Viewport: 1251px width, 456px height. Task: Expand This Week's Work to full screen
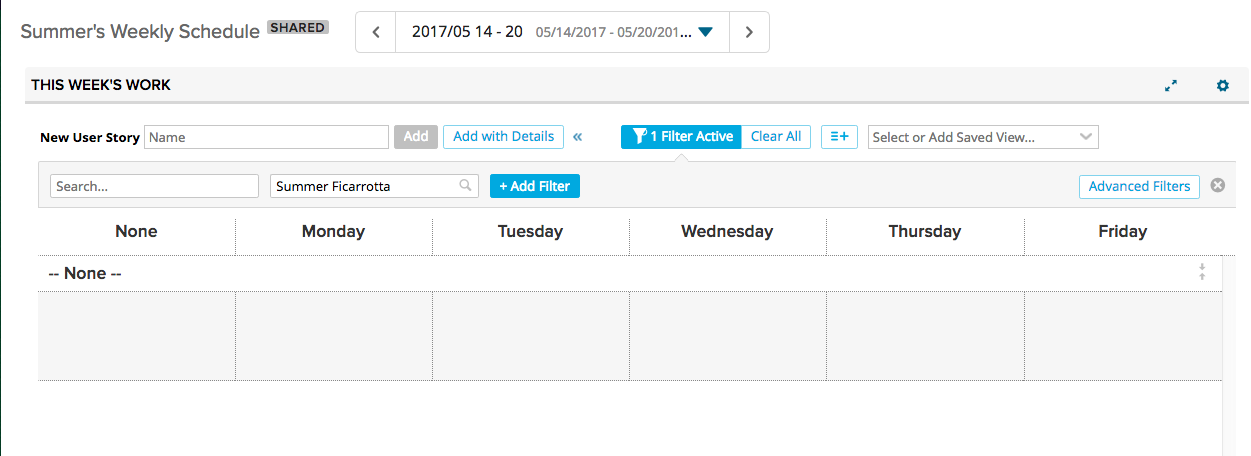pos(1171,86)
